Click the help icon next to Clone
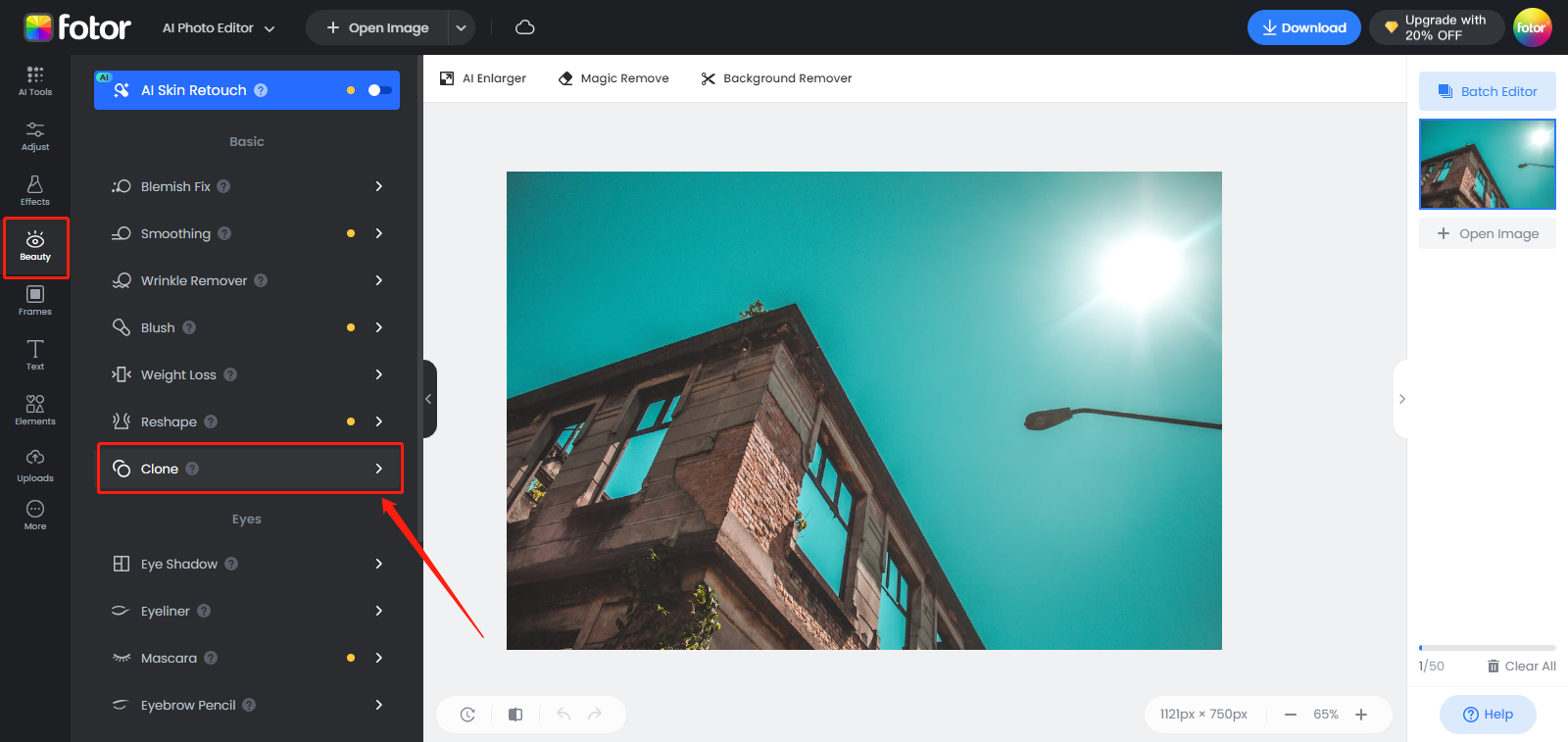Viewport: 1568px width, 742px height. coord(192,469)
